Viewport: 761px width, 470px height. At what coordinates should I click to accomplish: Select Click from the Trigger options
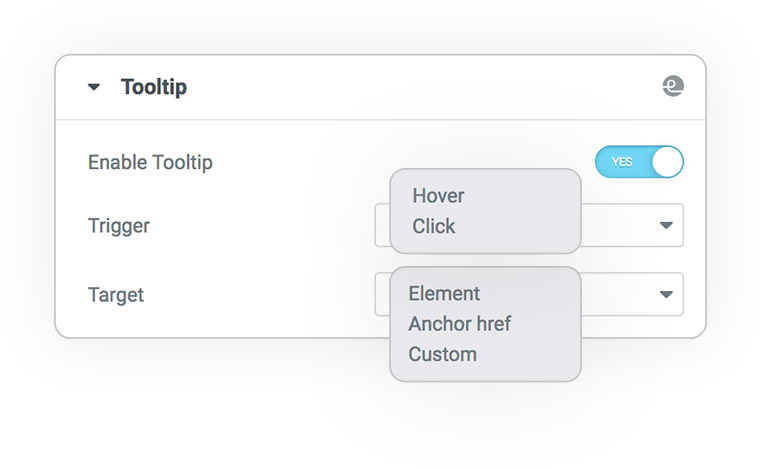434,226
